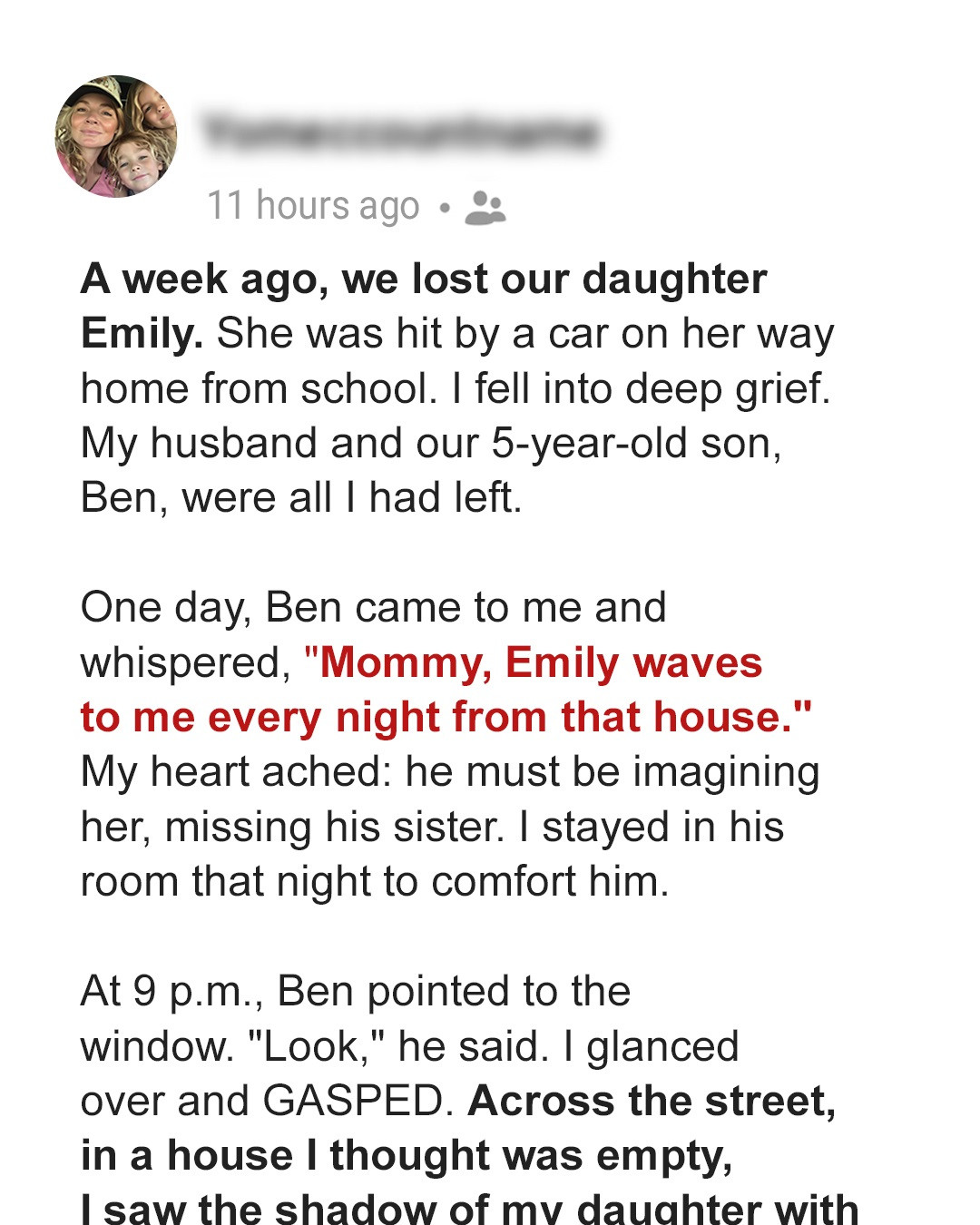
Task: Click the cut-off "I saw the shadow" line
Action: 469,1209
